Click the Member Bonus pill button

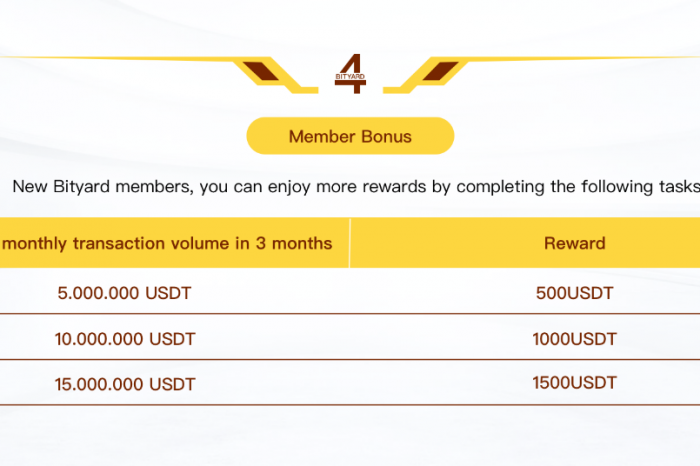[350, 136]
